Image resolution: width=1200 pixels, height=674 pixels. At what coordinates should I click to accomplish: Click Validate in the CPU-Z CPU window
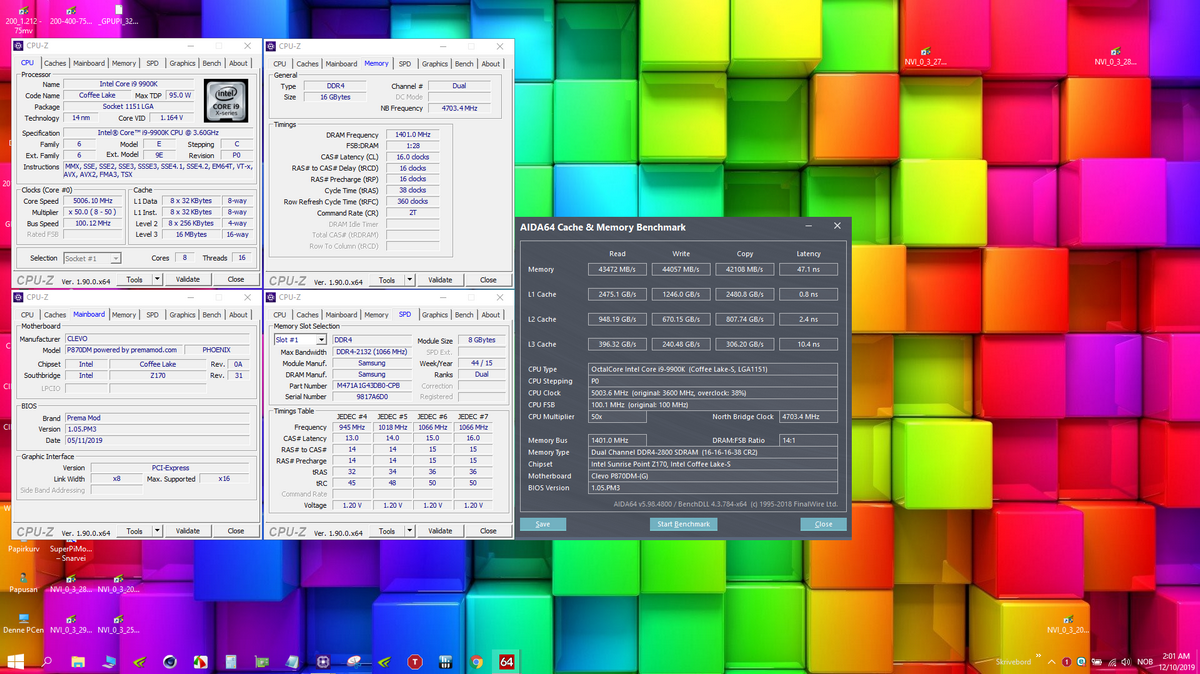point(188,280)
